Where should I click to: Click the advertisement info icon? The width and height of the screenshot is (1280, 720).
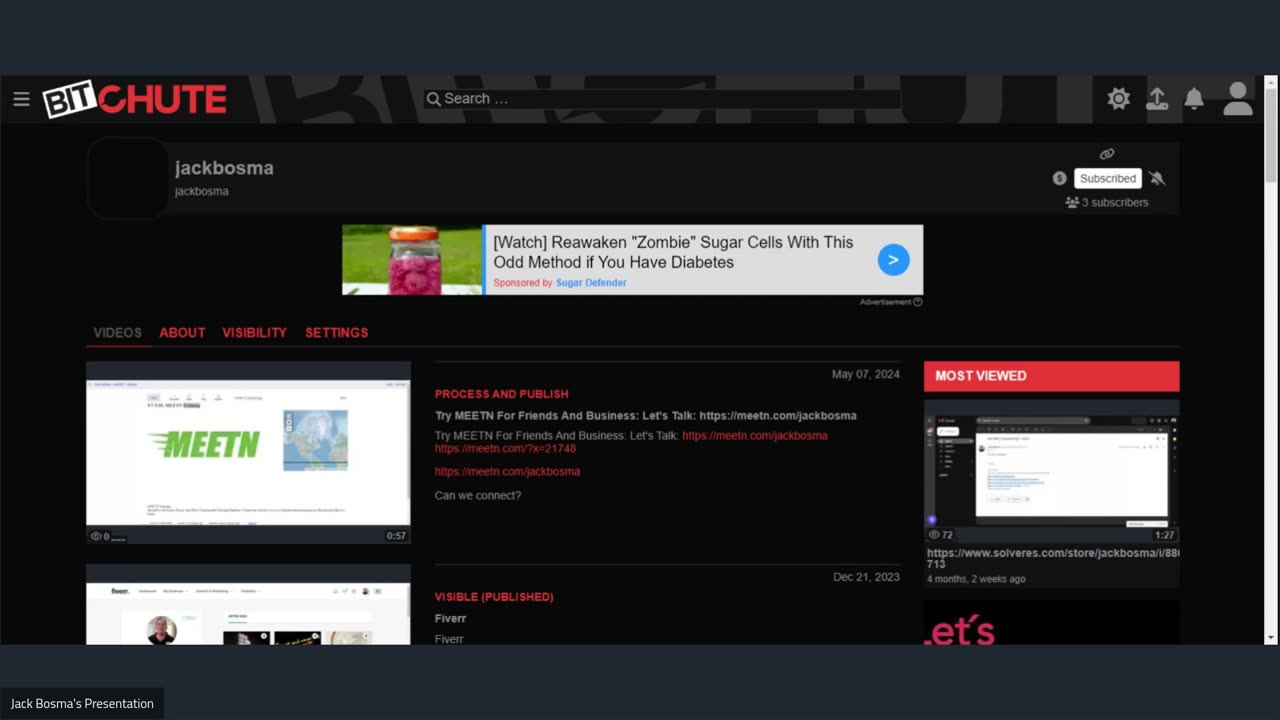coord(917,302)
